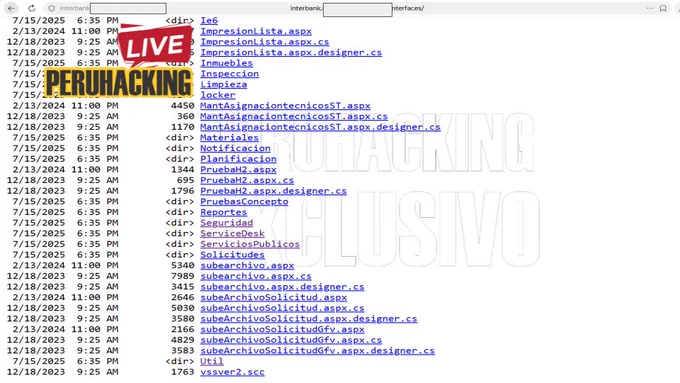Open the Inspeccion directory
This screenshot has width=680, height=383.
pyautogui.click(x=229, y=74)
